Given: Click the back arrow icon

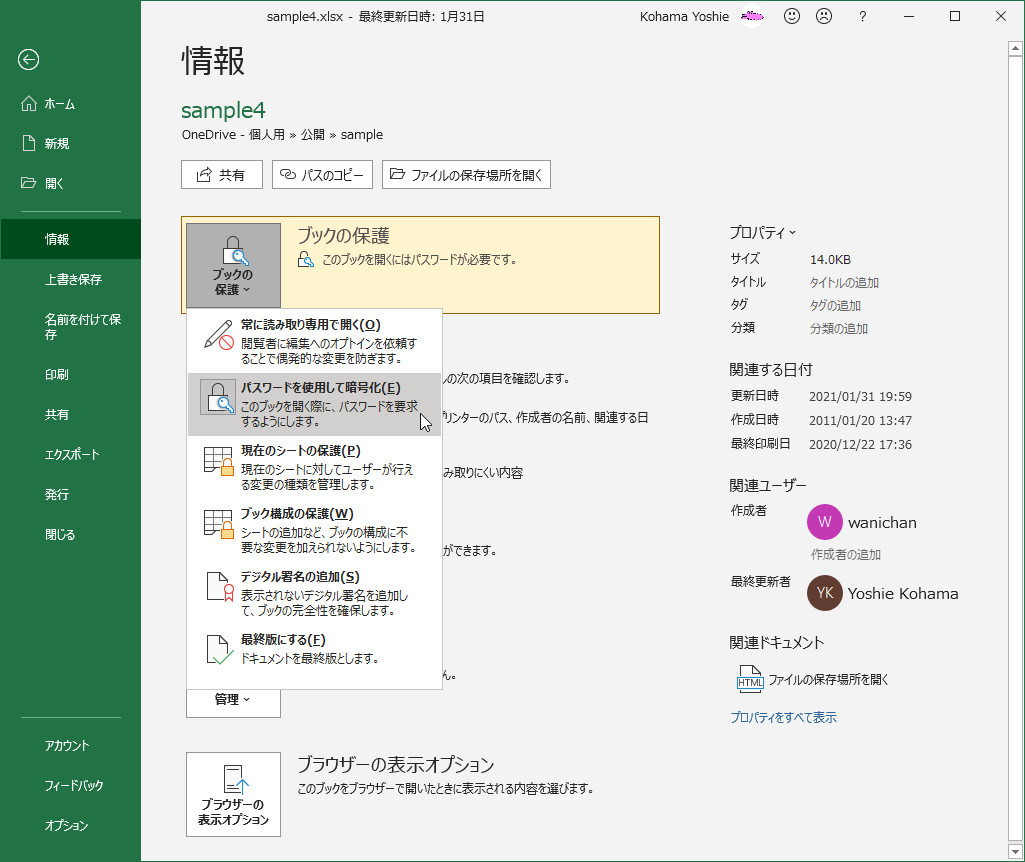Looking at the screenshot, I should (28, 59).
